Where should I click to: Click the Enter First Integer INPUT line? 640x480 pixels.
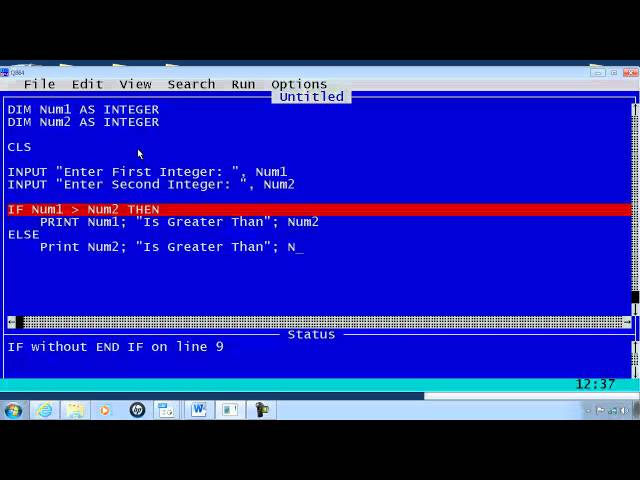pyautogui.click(x=147, y=172)
